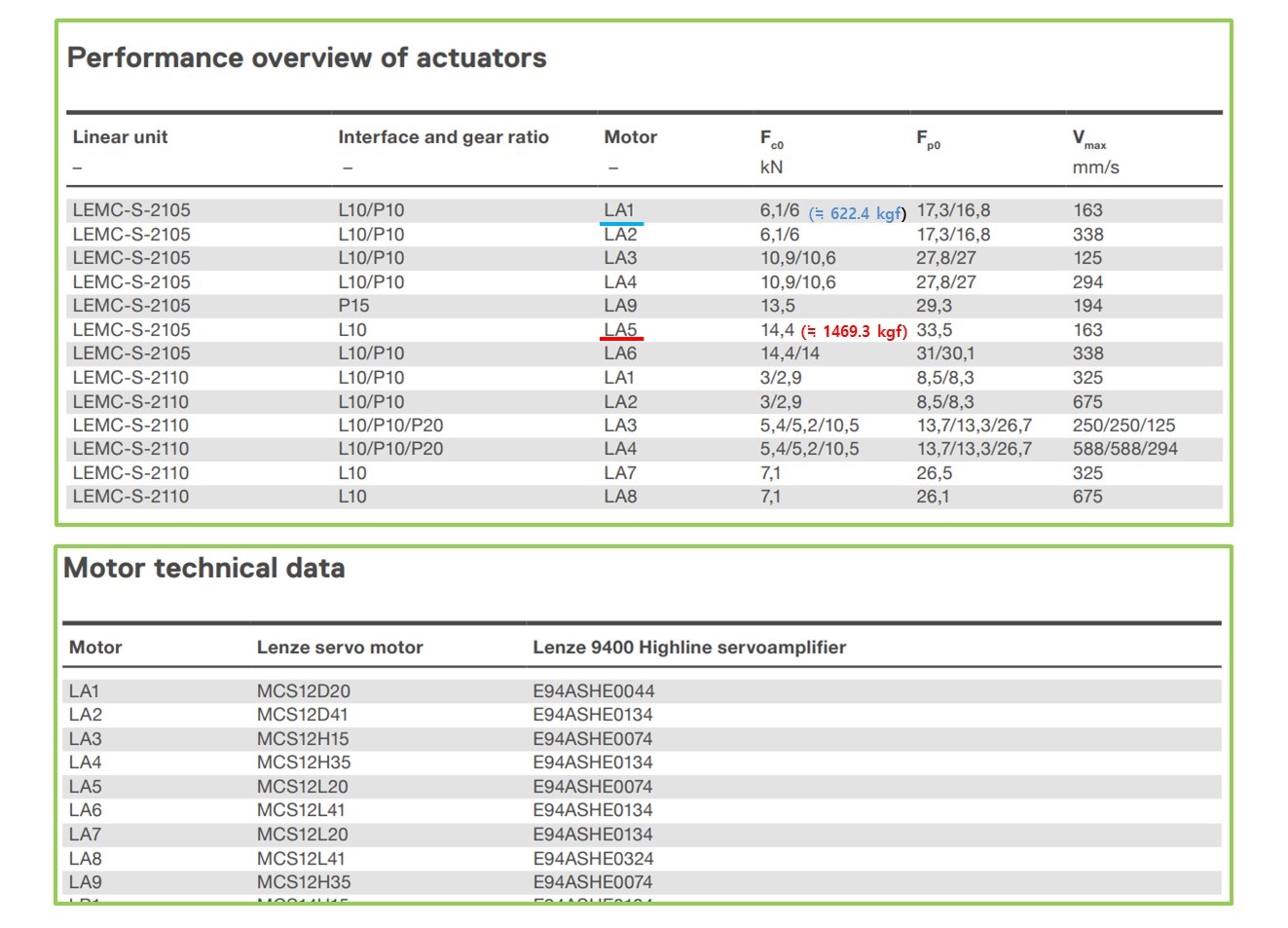Screen dimensions: 1288x928
Task: Click the Fc0 column header
Action: tap(771, 139)
